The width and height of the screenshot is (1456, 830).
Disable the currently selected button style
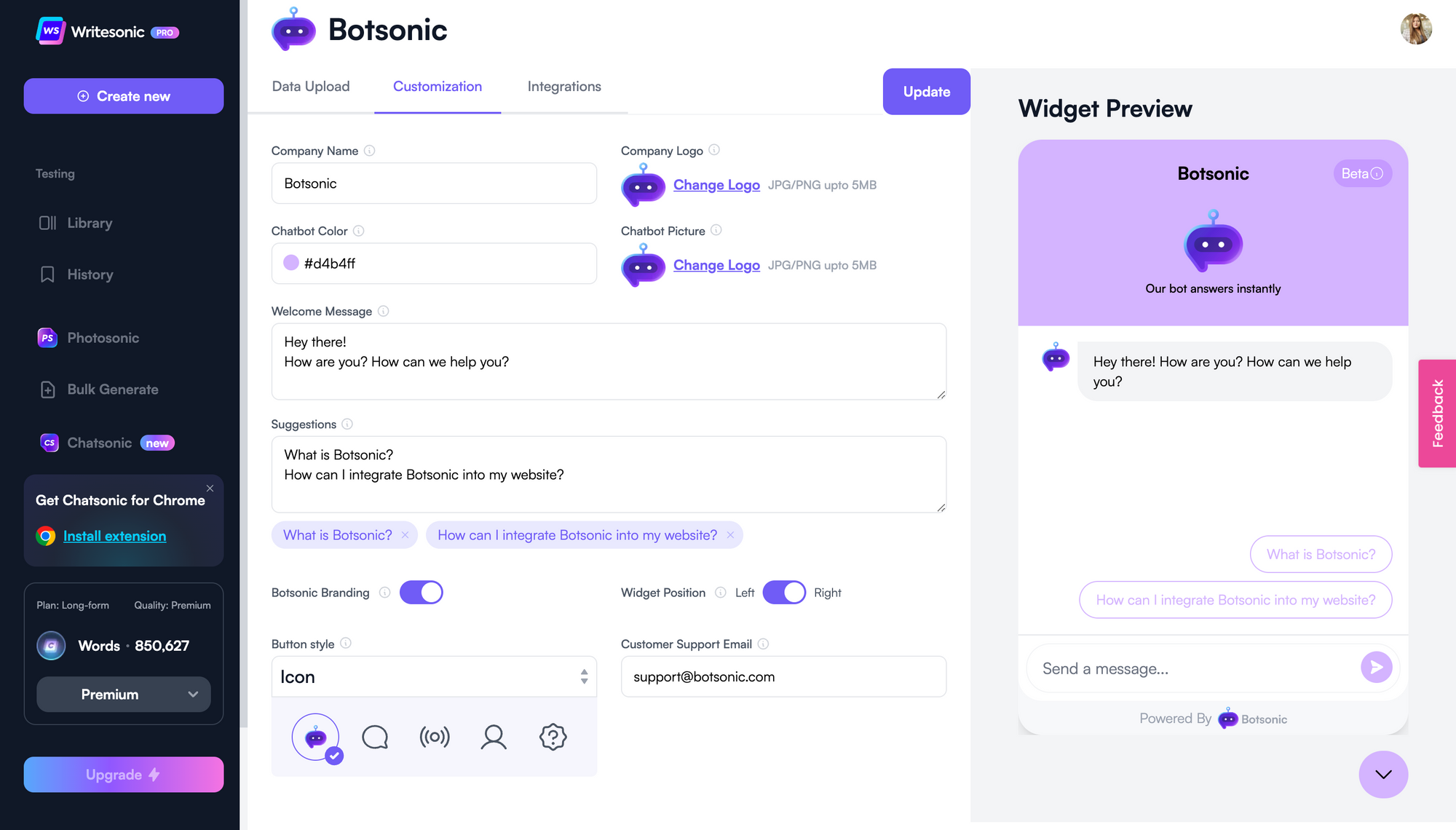pyautogui.click(x=319, y=736)
